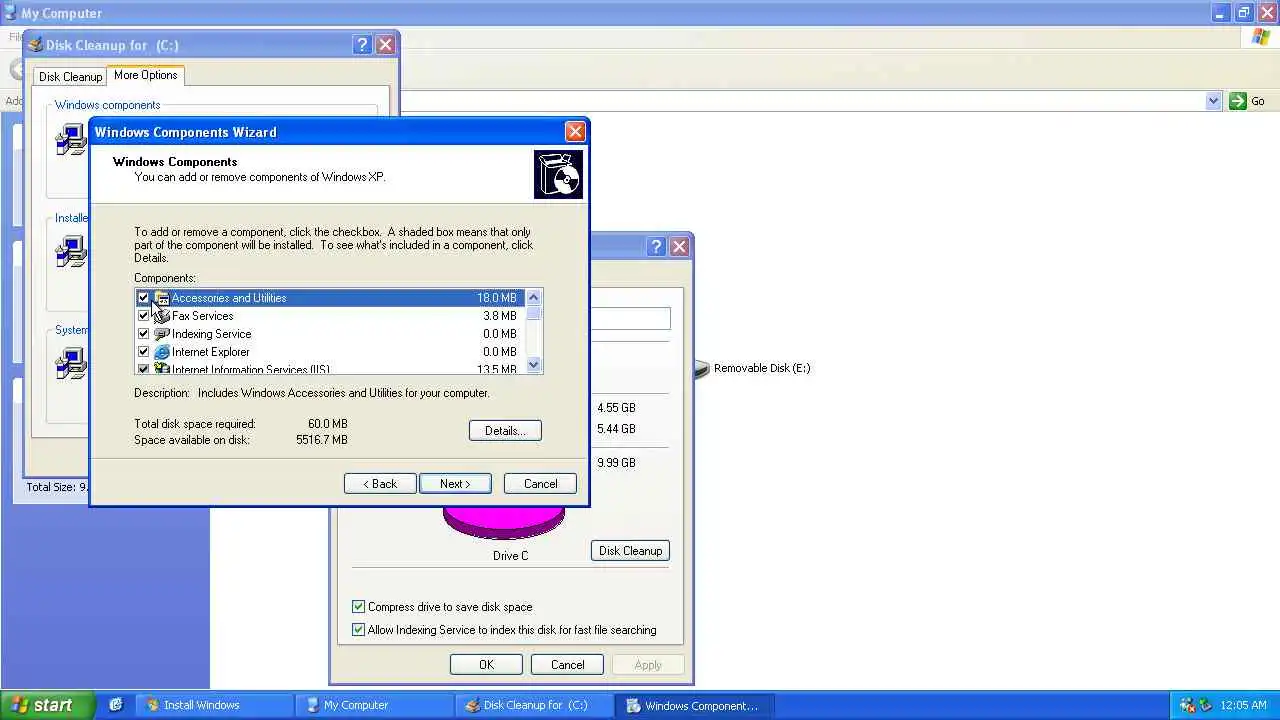Click the Windows components computer icon in Disk Cleanup

click(71, 139)
